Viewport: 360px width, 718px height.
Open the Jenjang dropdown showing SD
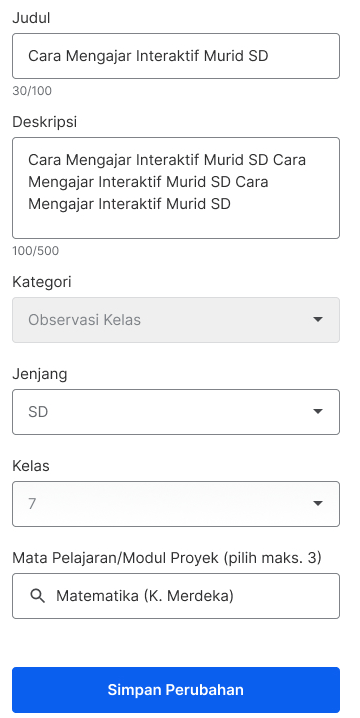(x=176, y=412)
